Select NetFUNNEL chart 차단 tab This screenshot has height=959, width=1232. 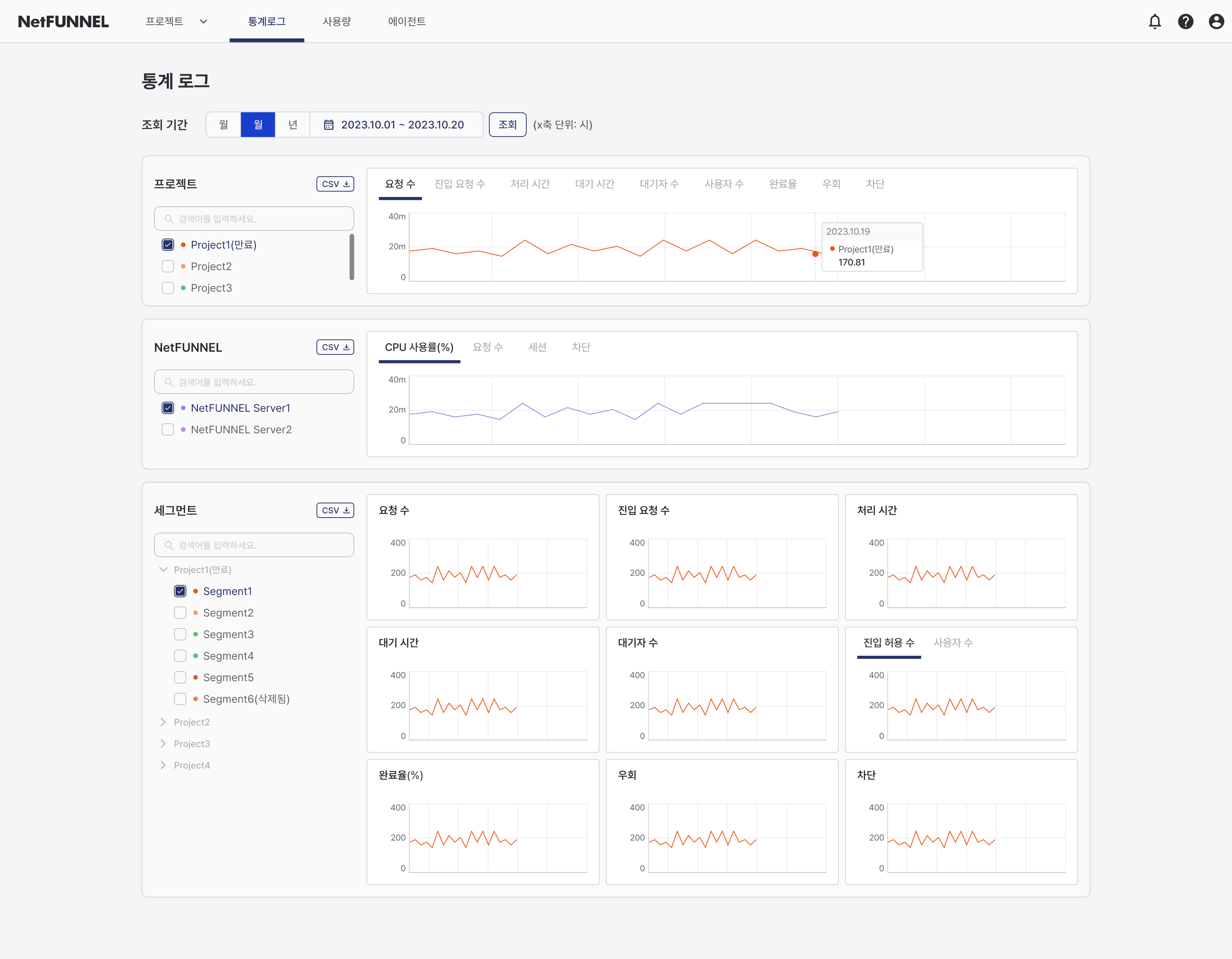click(x=581, y=347)
